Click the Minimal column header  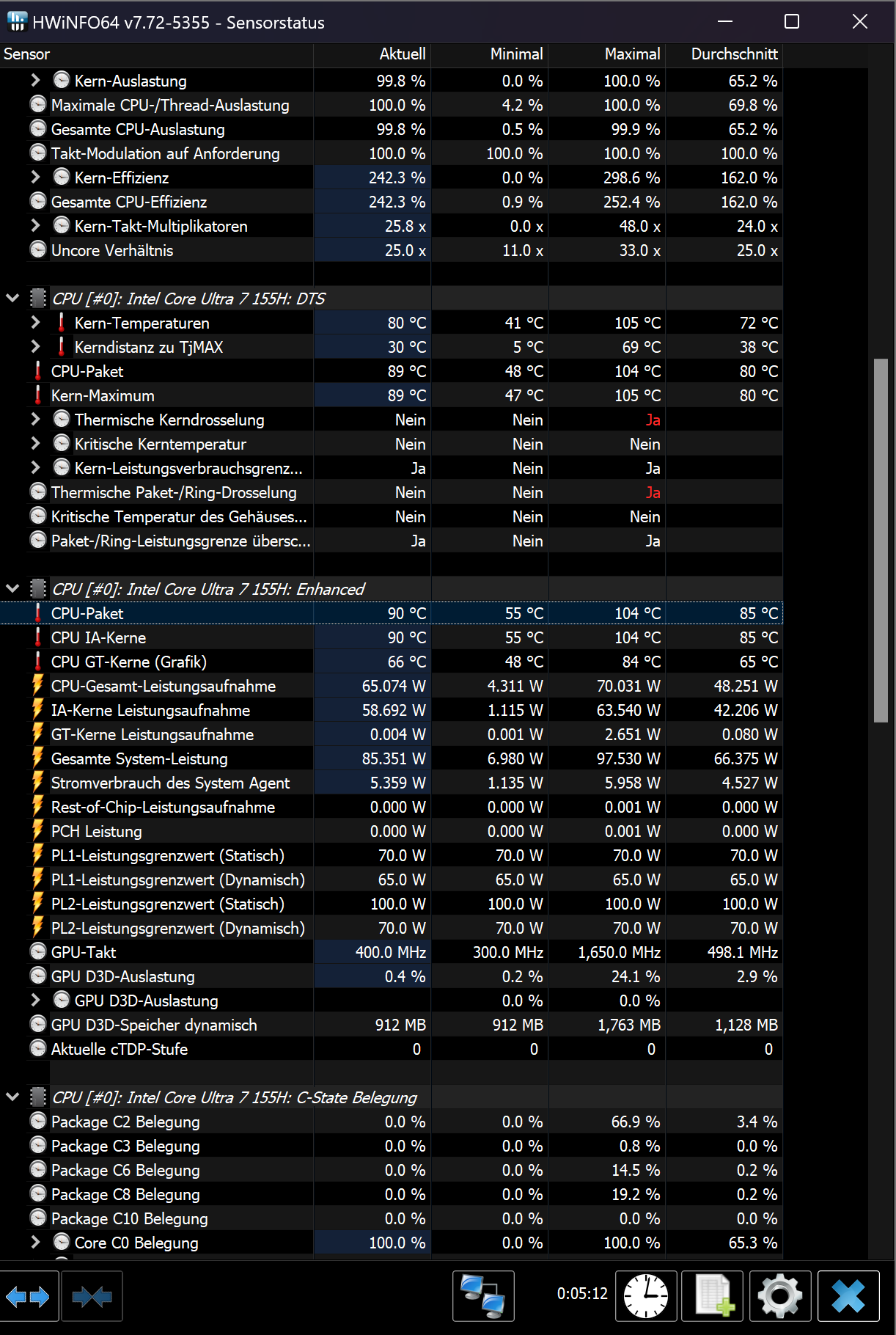[490, 54]
